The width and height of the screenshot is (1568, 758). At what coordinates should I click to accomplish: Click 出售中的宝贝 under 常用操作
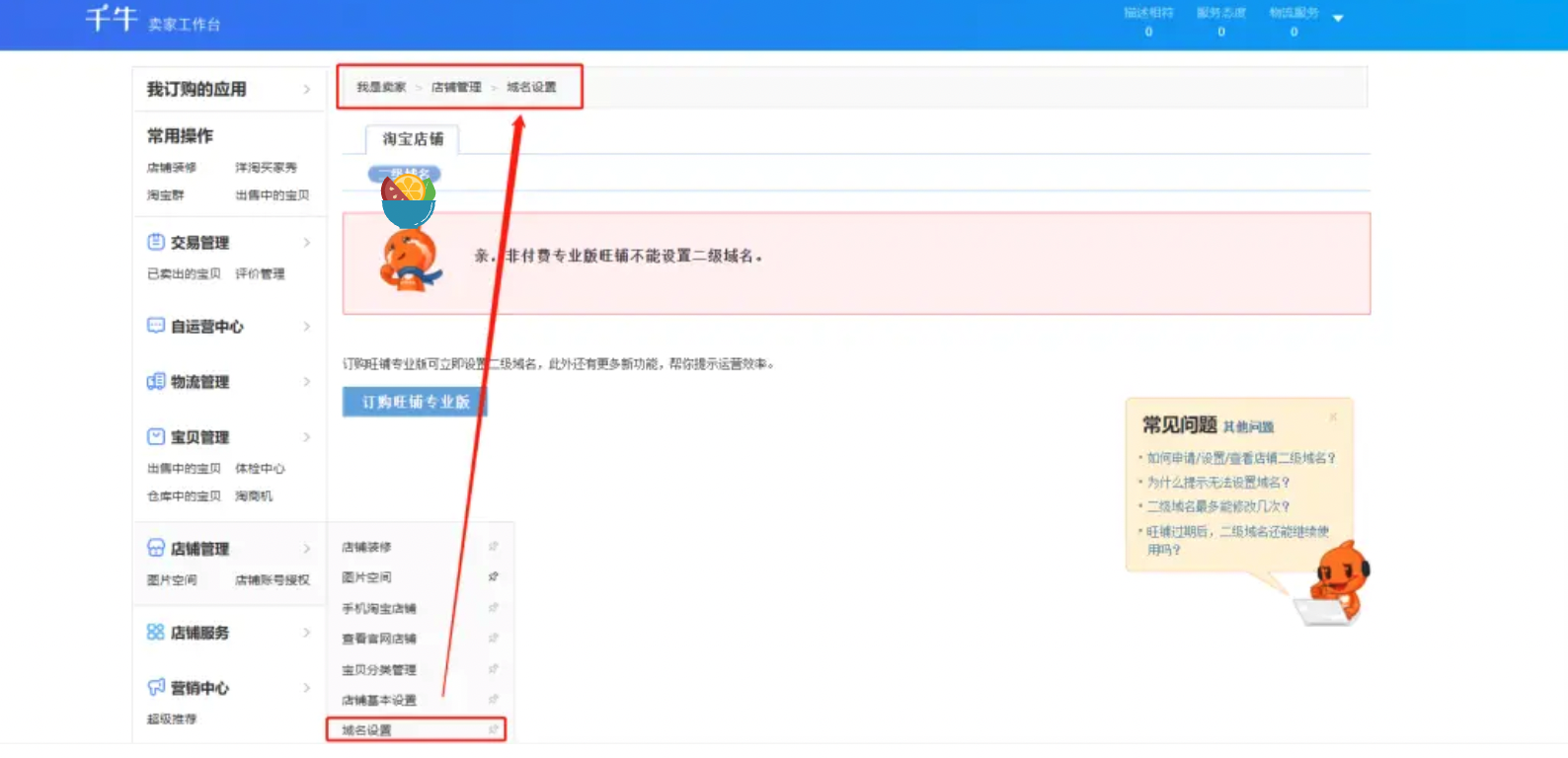tap(272, 195)
